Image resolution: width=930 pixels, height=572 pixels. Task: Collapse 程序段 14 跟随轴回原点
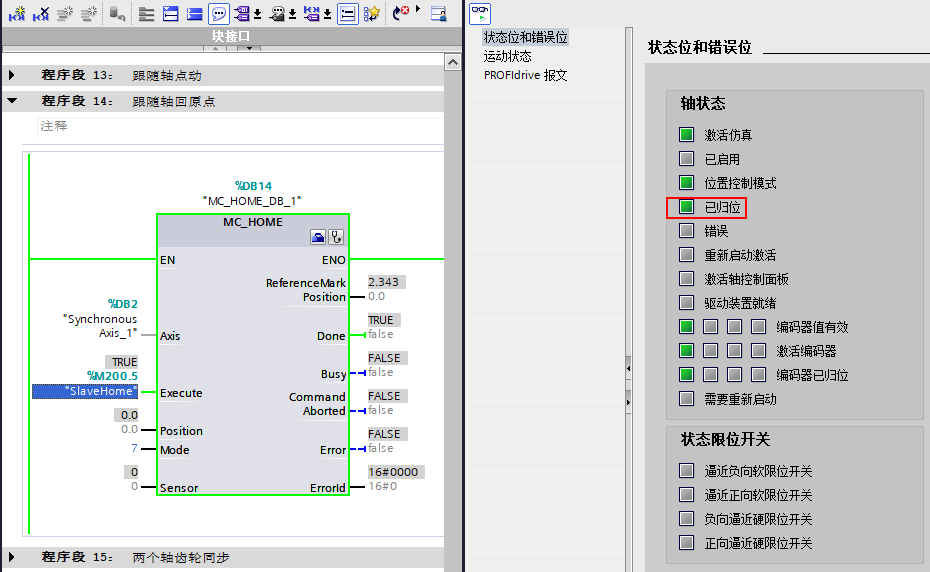click(12, 101)
